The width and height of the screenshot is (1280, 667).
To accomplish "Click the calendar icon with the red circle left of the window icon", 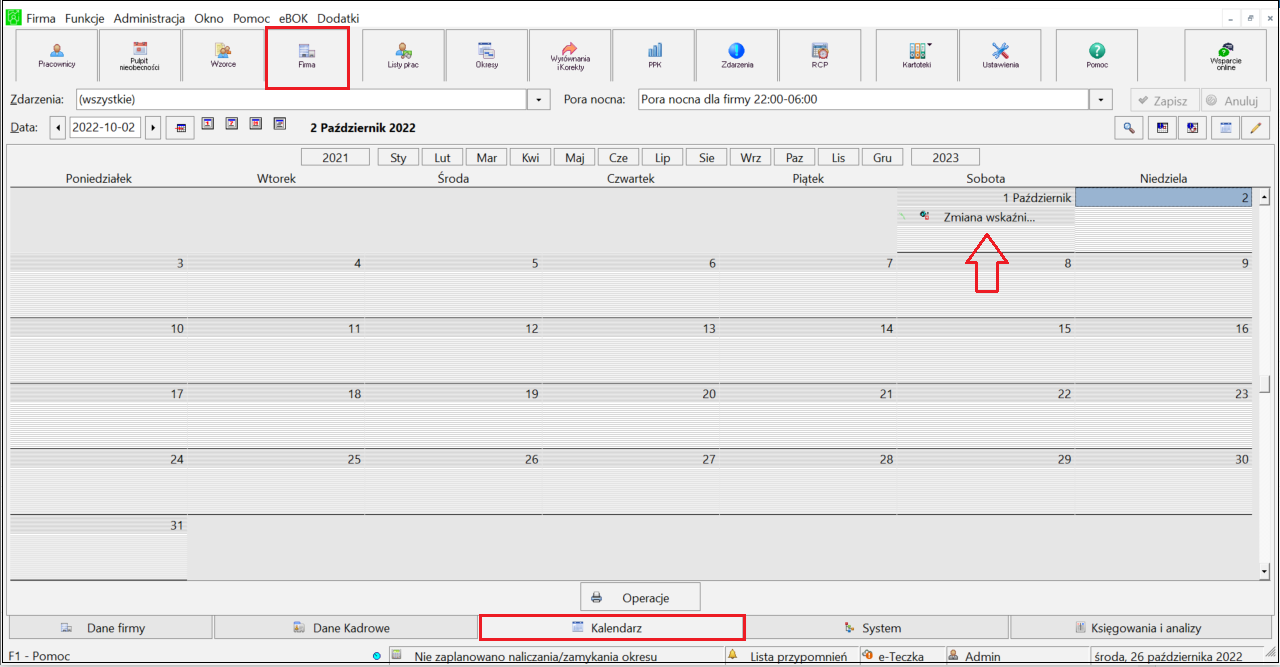I will [x=1192, y=127].
